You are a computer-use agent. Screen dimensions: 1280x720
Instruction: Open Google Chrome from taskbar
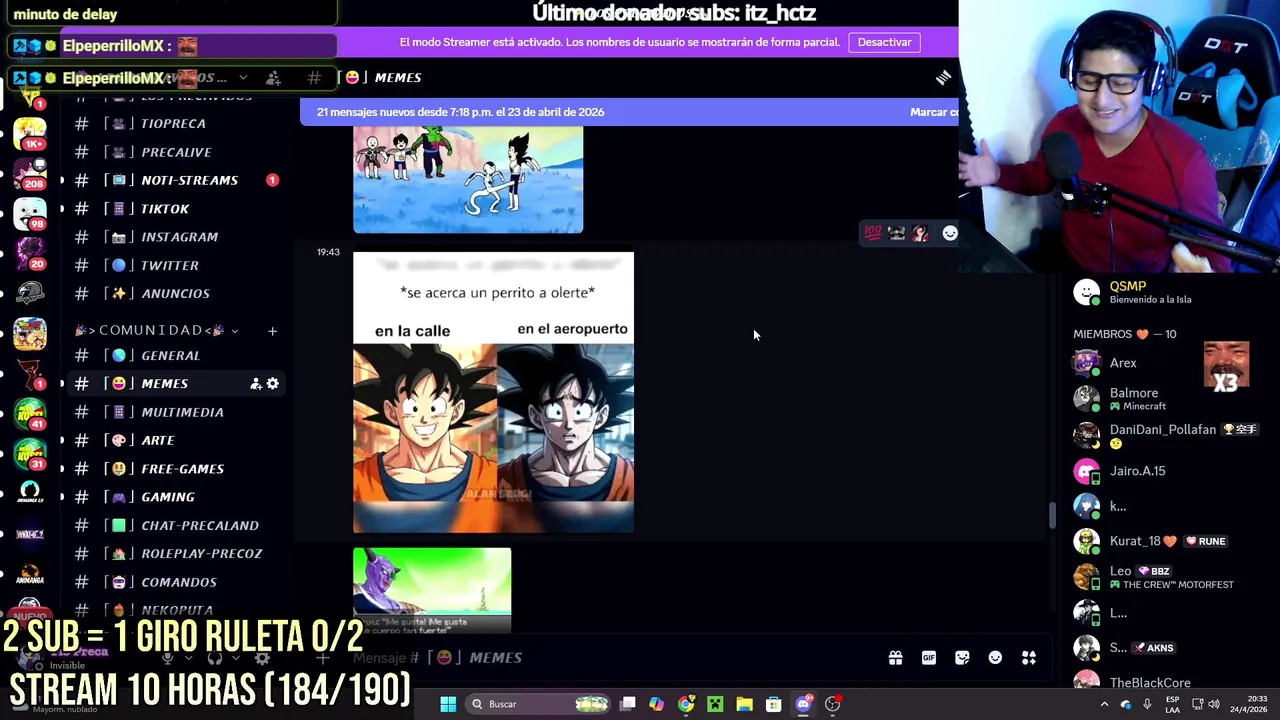pyautogui.click(x=686, y=704)
